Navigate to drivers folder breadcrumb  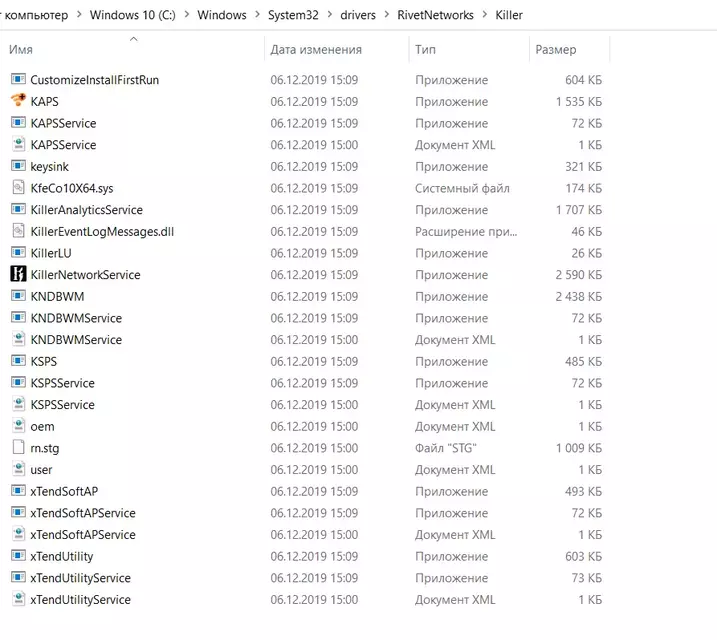(x=358, y=15)
